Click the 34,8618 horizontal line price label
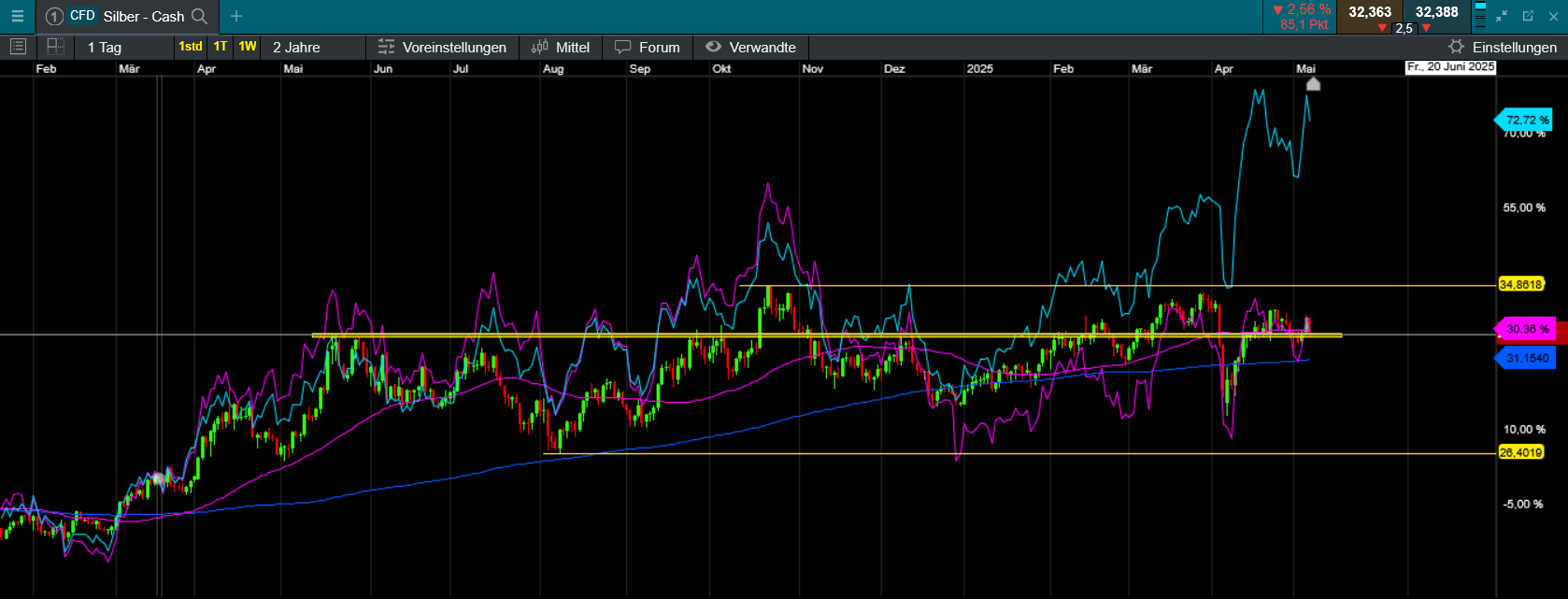The width and height of the screenshot is (1568, 599). pyautogui.click(x=1520, y=284)
